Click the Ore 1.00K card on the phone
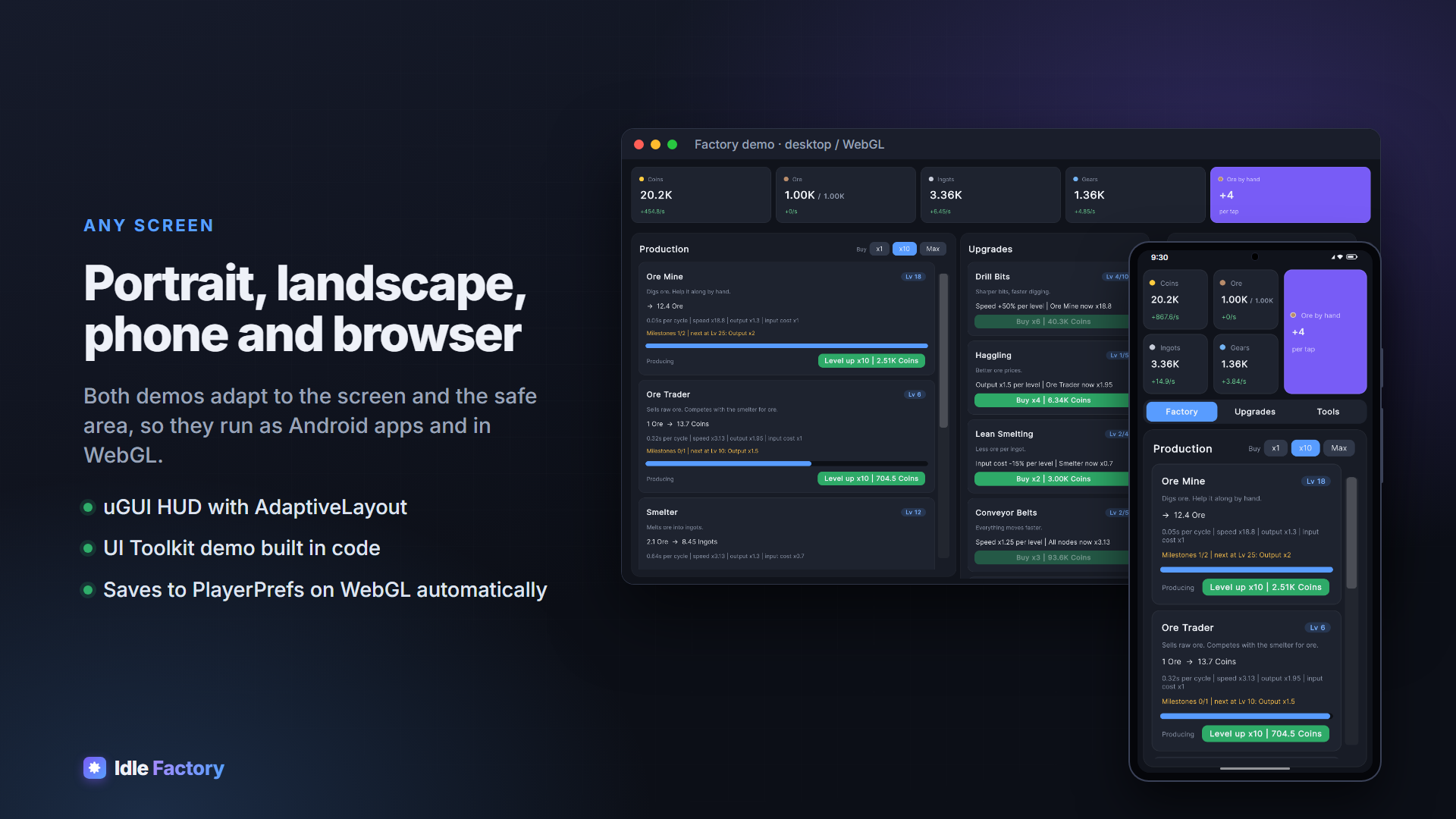Screen dimensions: 1456x819 1246,300
